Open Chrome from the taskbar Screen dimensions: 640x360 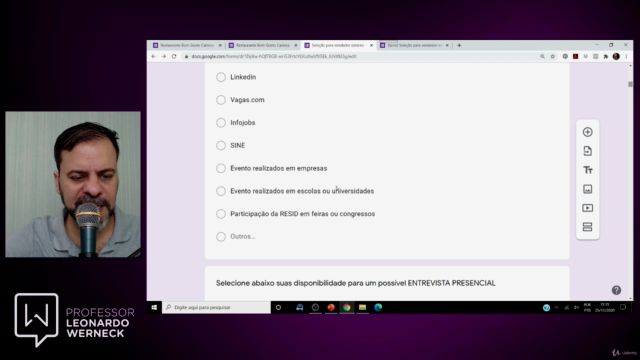[347, 307]
